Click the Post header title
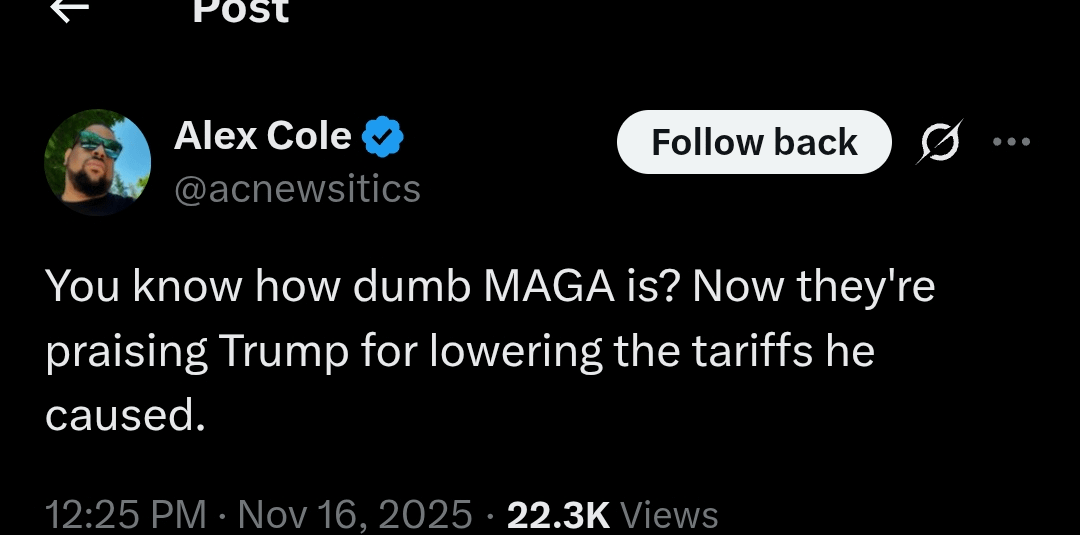The height and width of the screenshot is (535, 1080). click(x=240, y=11)
